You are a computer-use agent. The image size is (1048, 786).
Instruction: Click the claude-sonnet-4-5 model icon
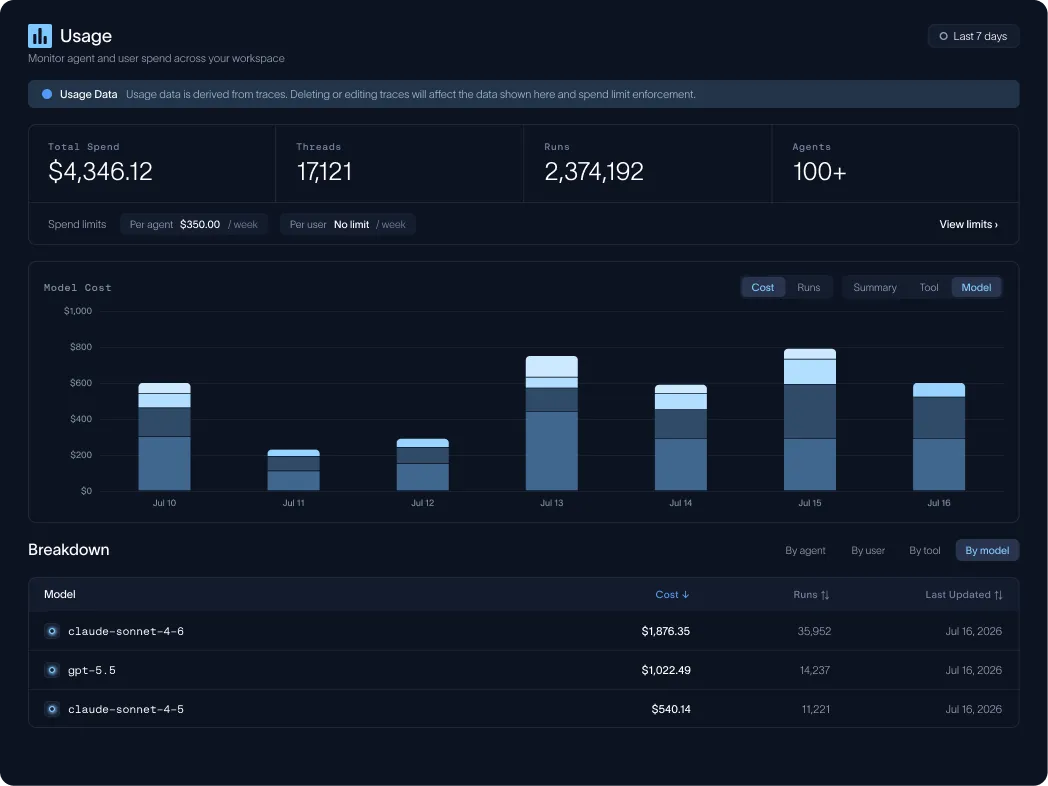[52, 708]
